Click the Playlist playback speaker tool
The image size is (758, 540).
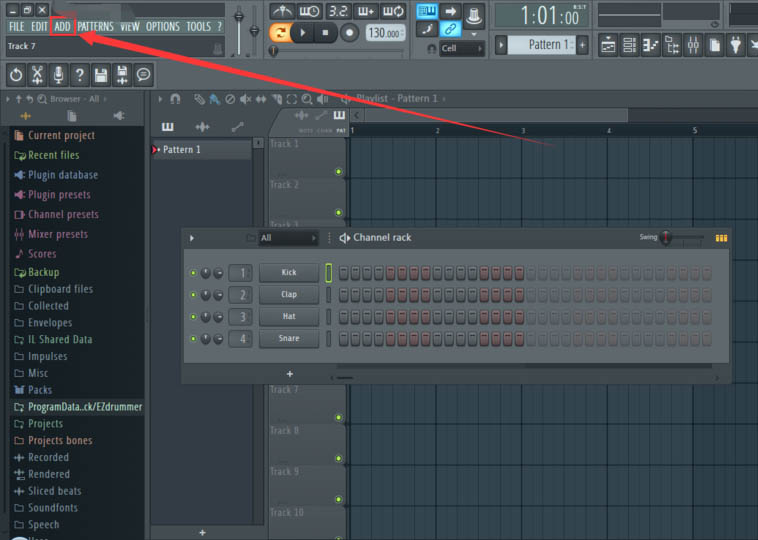(x=322, y=99)
